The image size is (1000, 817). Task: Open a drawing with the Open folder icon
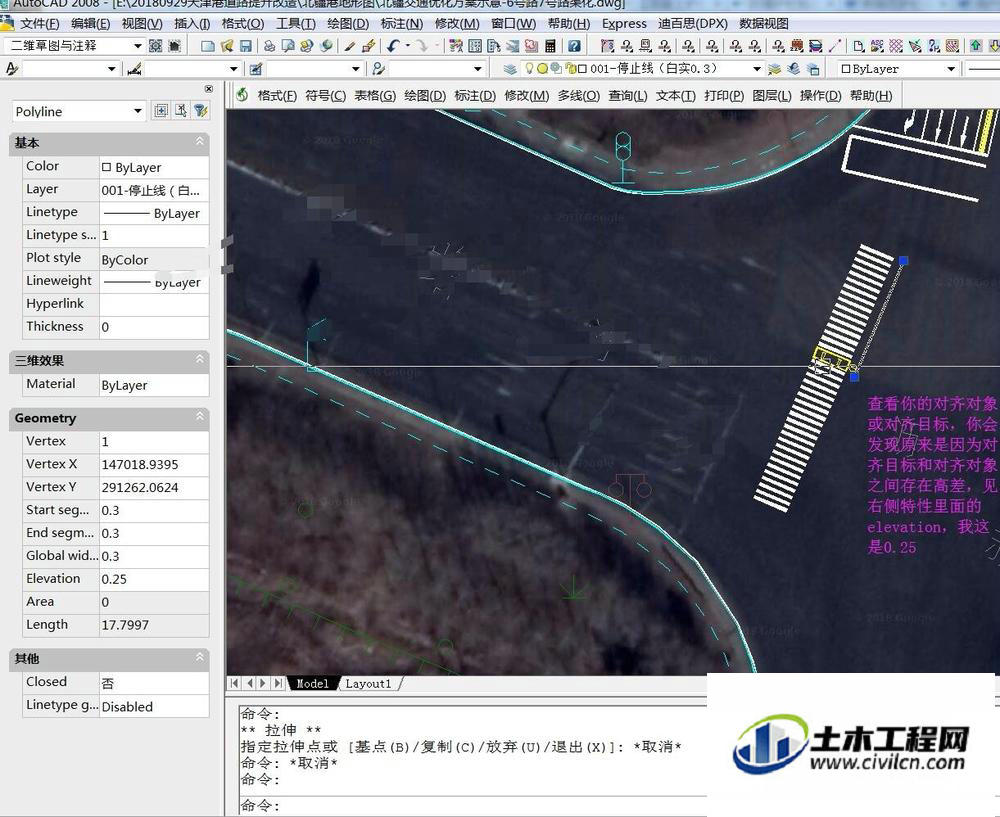click(226, 46)
